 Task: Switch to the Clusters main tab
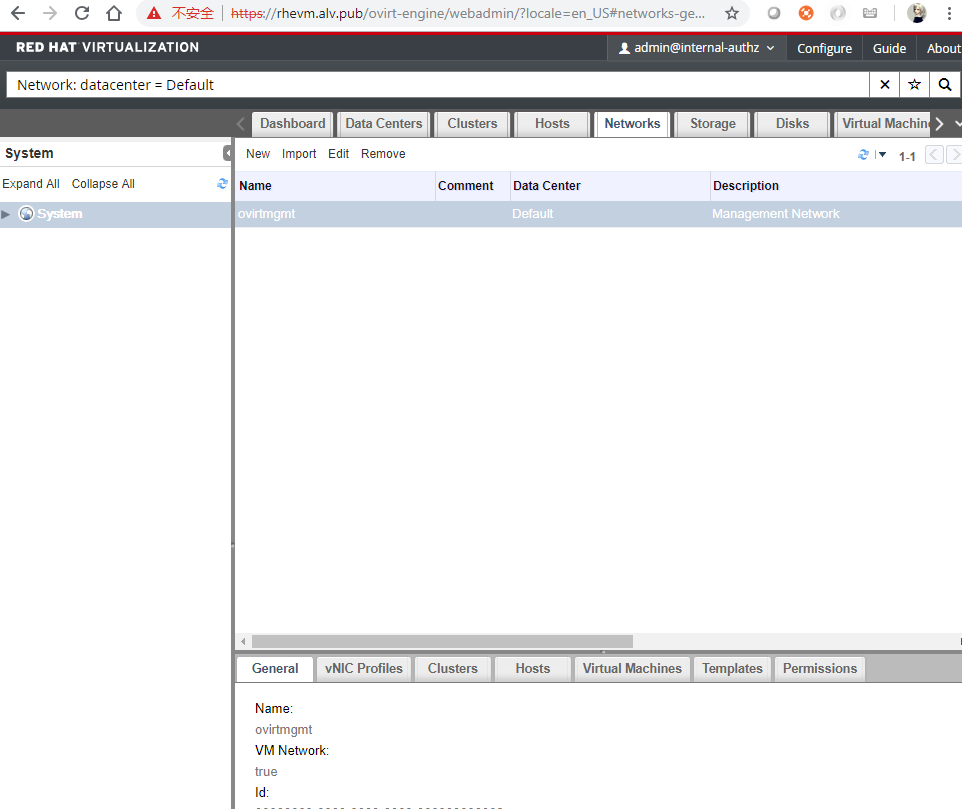coord(472,123)
